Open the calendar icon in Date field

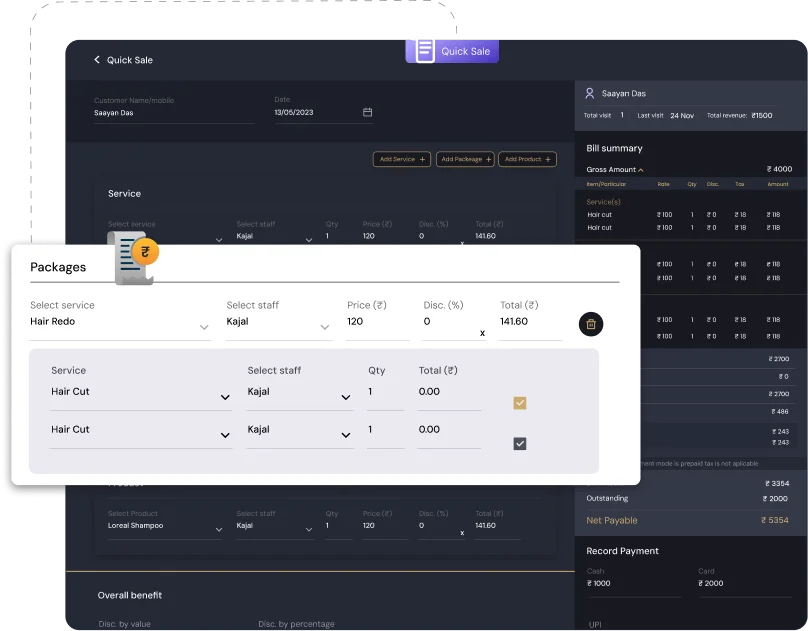pyautogui.click(x=367, y=112)
